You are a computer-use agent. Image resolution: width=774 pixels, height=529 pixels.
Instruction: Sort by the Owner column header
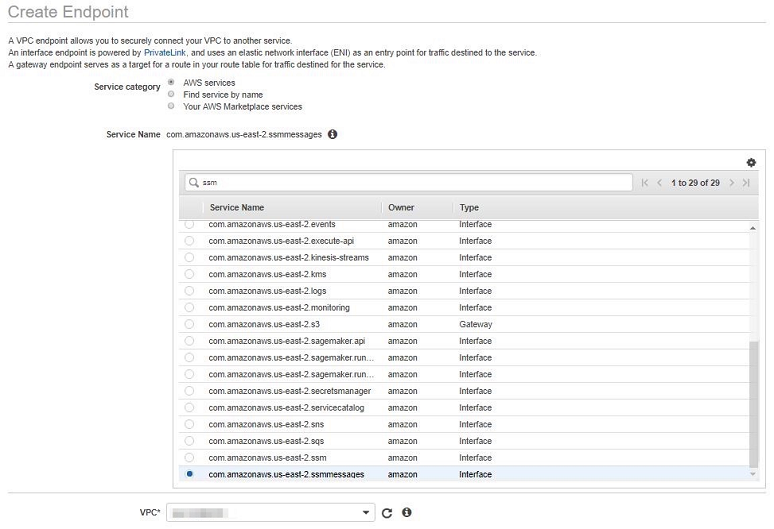click(401, 208)
